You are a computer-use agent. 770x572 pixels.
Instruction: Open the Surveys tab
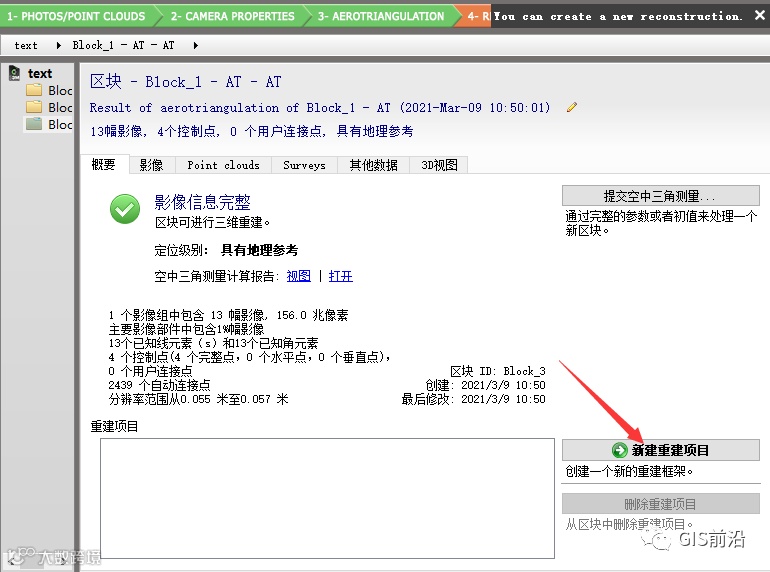click(x=304, y=165)
